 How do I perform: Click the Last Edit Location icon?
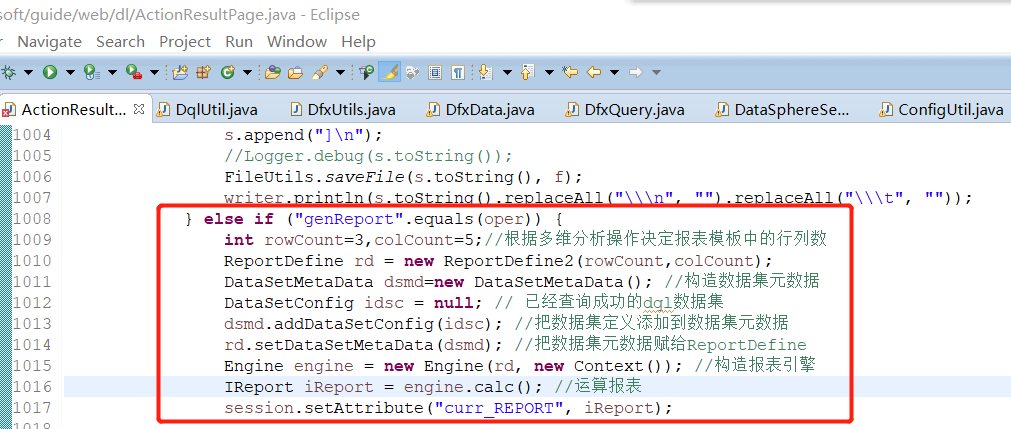click(x=569, y=72)
